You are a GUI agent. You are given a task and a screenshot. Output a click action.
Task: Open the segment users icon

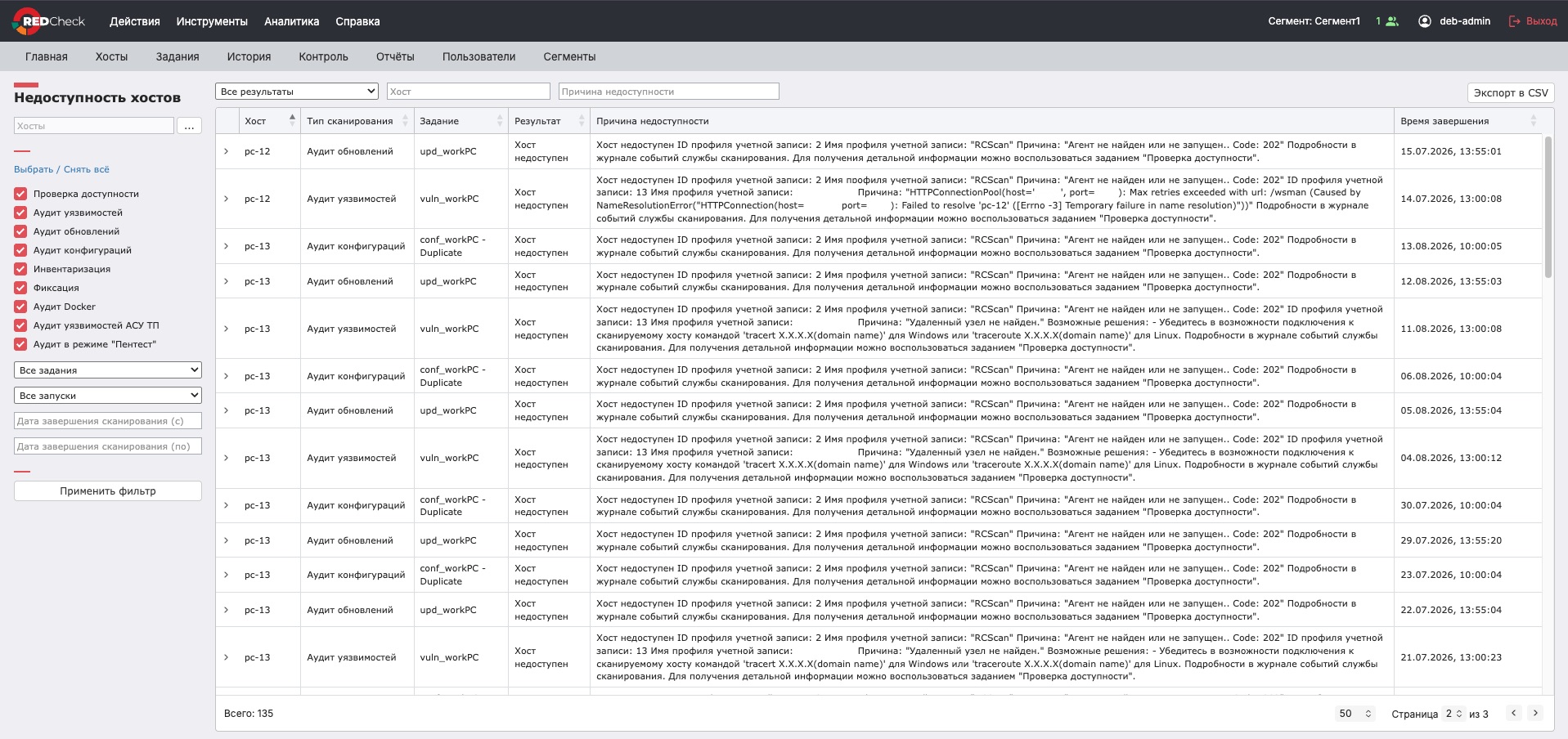coord(1392,21)
